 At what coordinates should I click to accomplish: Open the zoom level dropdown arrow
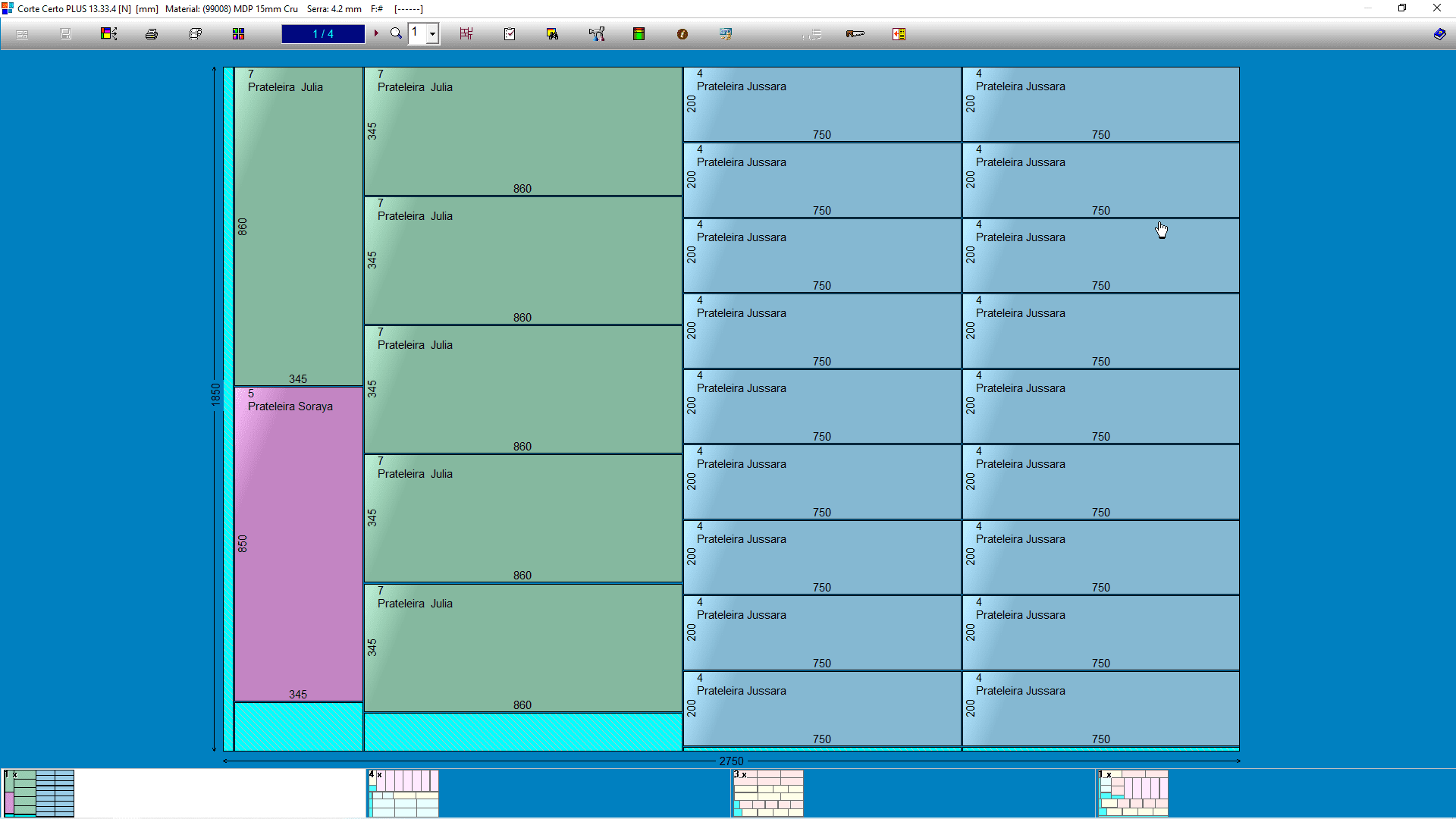click(x=432, y=34)
